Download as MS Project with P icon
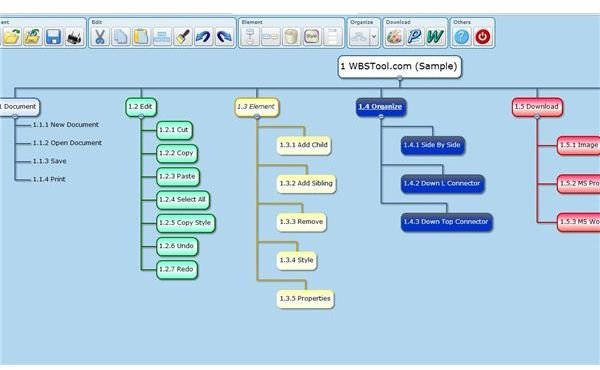Screen dimensions: 600x370 tap(415, 37)
